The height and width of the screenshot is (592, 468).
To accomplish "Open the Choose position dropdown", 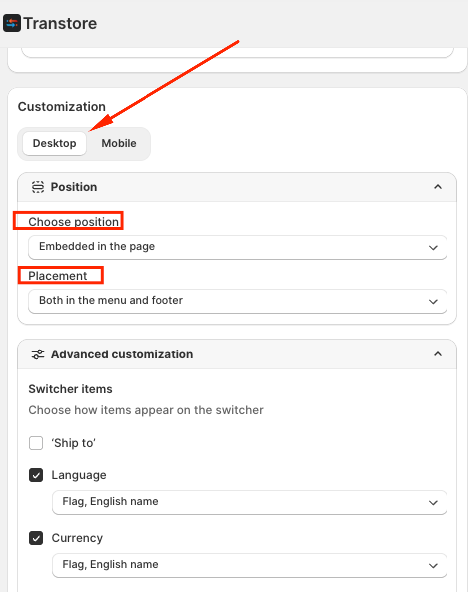I will [x=238, y=247].
